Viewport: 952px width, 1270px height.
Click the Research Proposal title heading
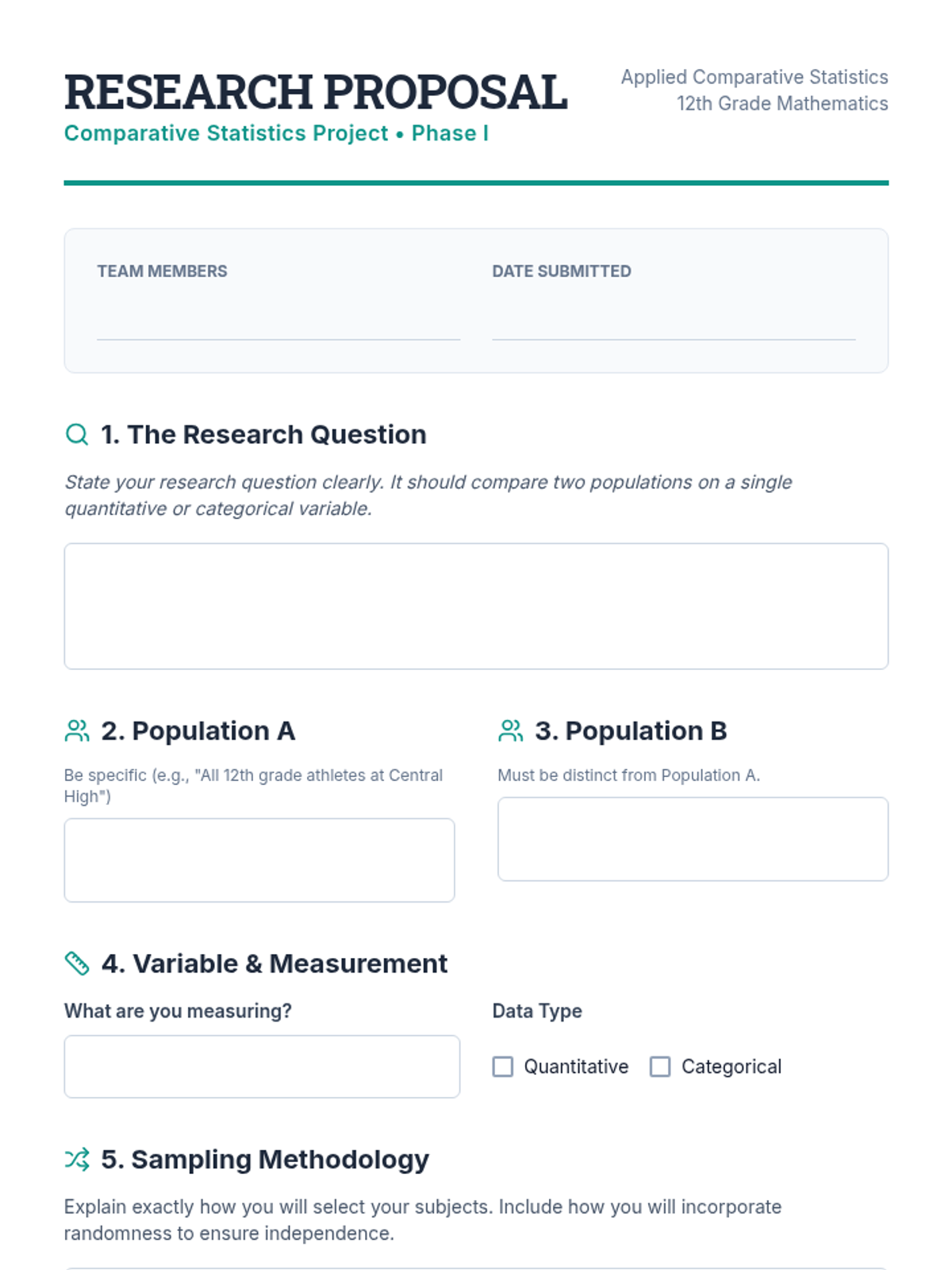point(316,92)
